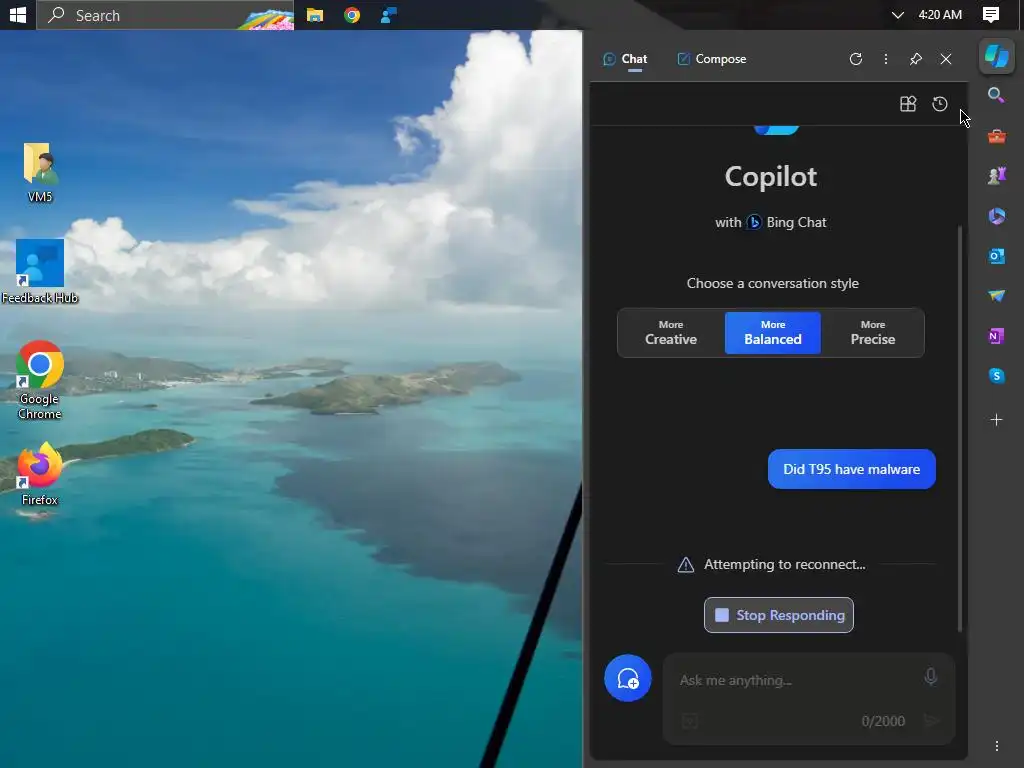
Task: Start a new topic
Action: coord(628,679)
